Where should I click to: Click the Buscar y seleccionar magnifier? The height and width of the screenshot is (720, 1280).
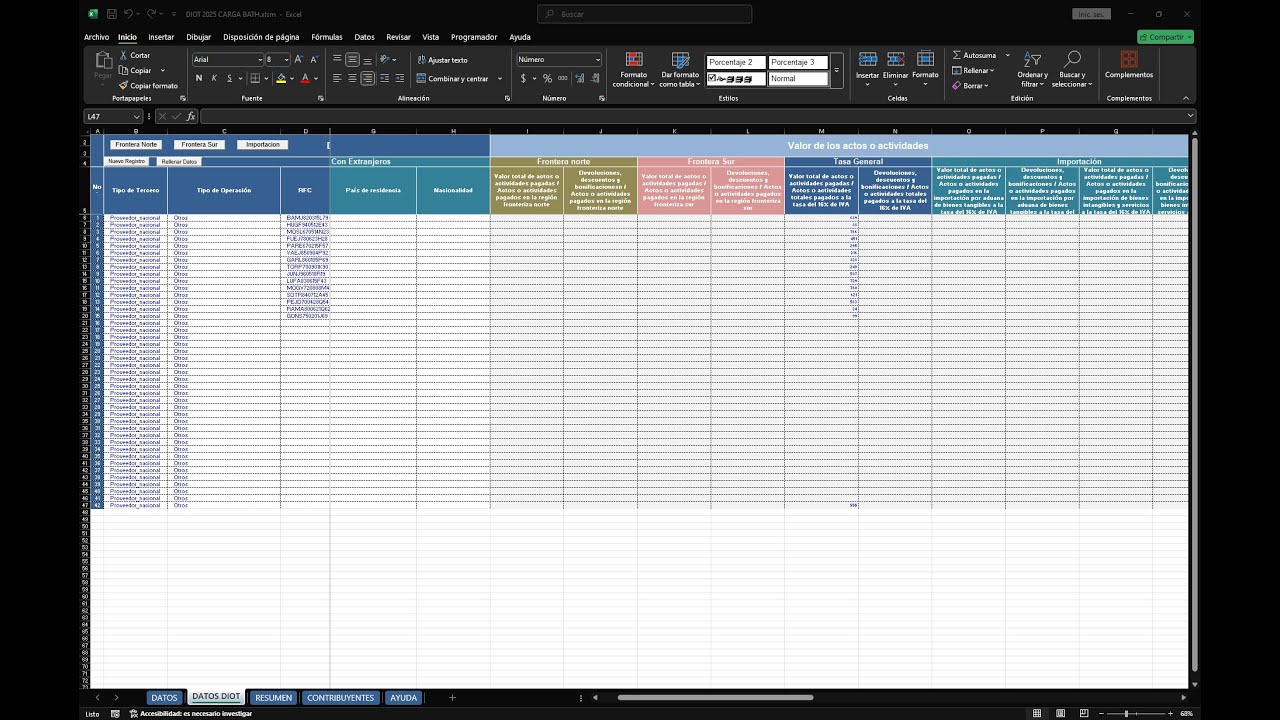click(x=1072, y=60)
